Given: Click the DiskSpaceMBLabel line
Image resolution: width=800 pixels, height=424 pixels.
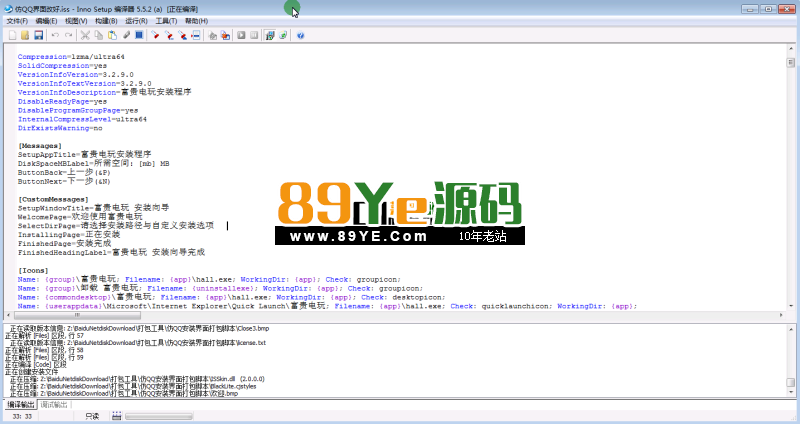Looking at the screenshot, I should (93, 163).
